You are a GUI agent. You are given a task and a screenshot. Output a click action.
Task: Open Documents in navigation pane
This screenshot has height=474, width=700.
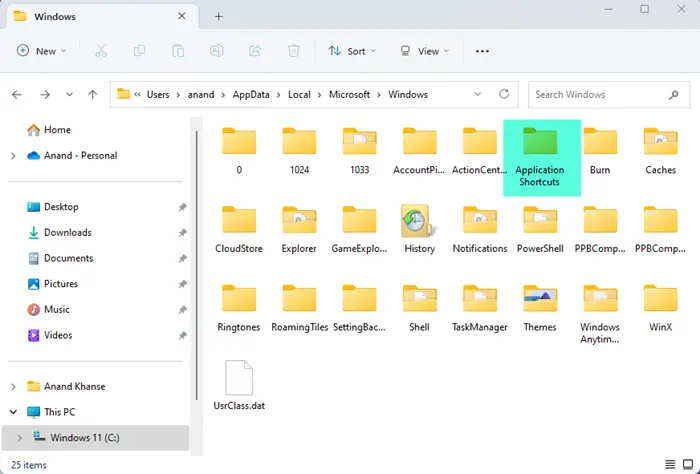(60, 258)
